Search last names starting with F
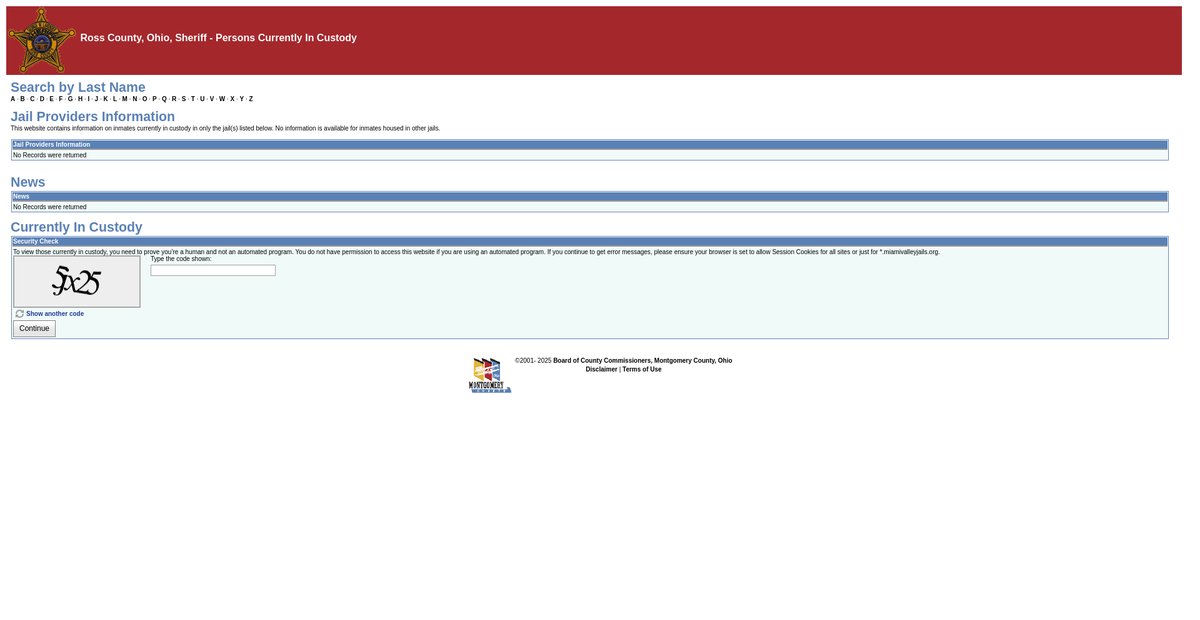1200x620 pixels. coord(60,99)
